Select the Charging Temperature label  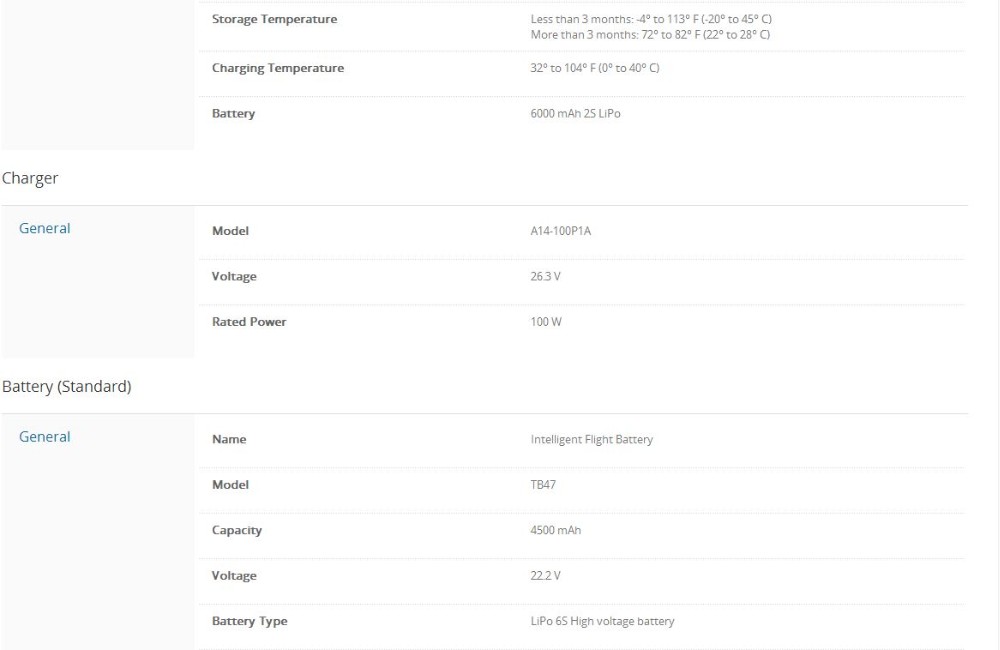coord(278,68)
